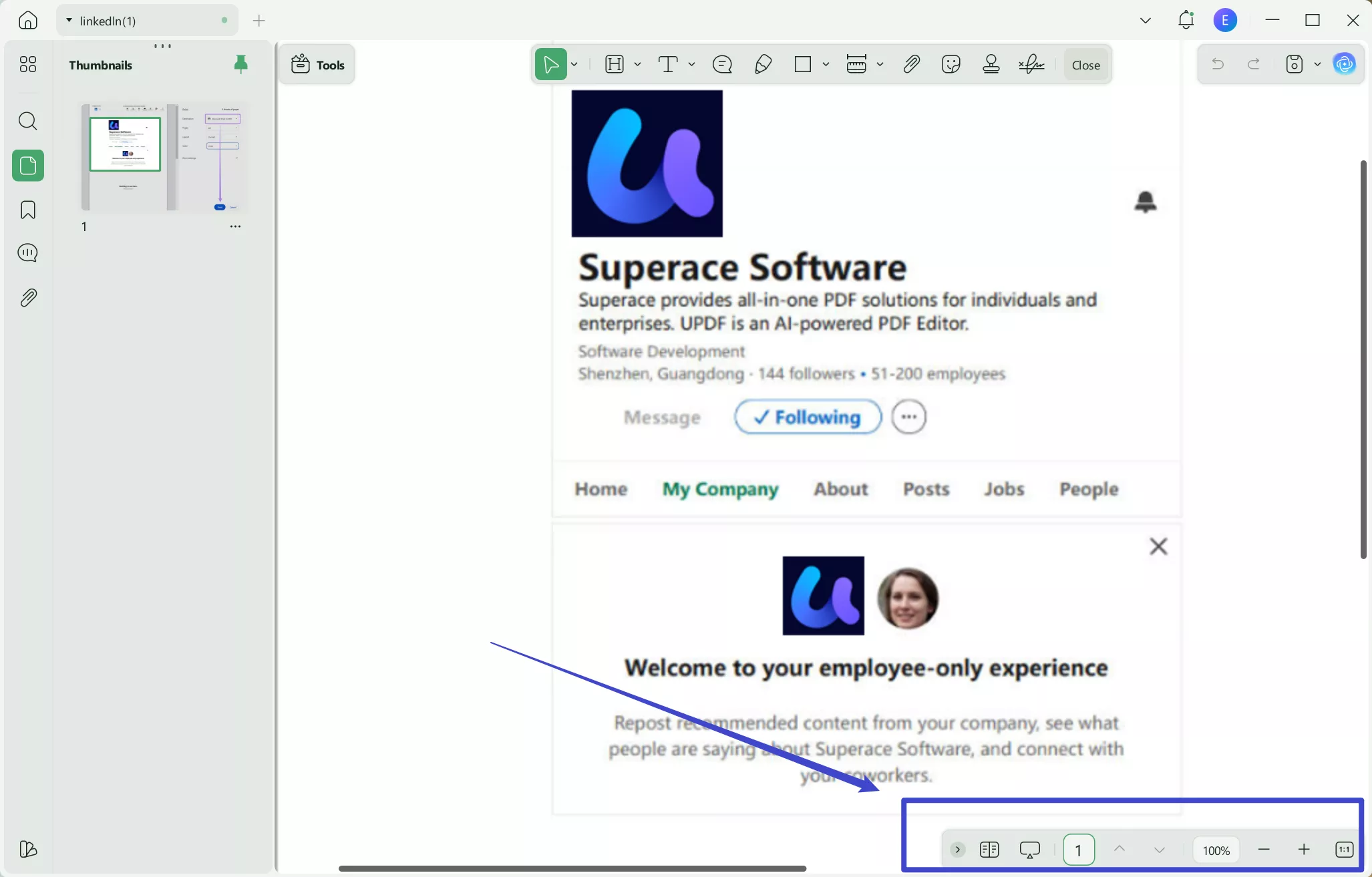Expand the text tool dropdown arrow
The width and height of the screenshot is (1372, 877).
[691, 65]
